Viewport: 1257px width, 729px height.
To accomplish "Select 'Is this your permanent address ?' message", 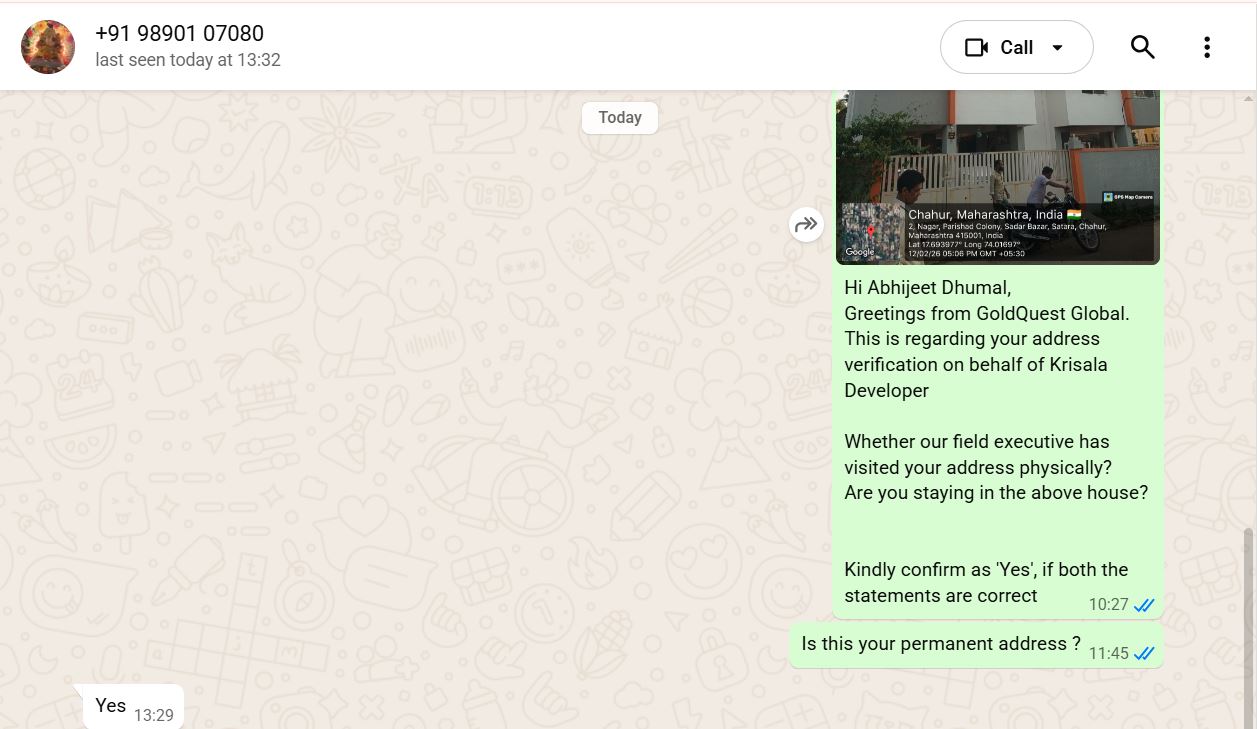I will (941, 644).
